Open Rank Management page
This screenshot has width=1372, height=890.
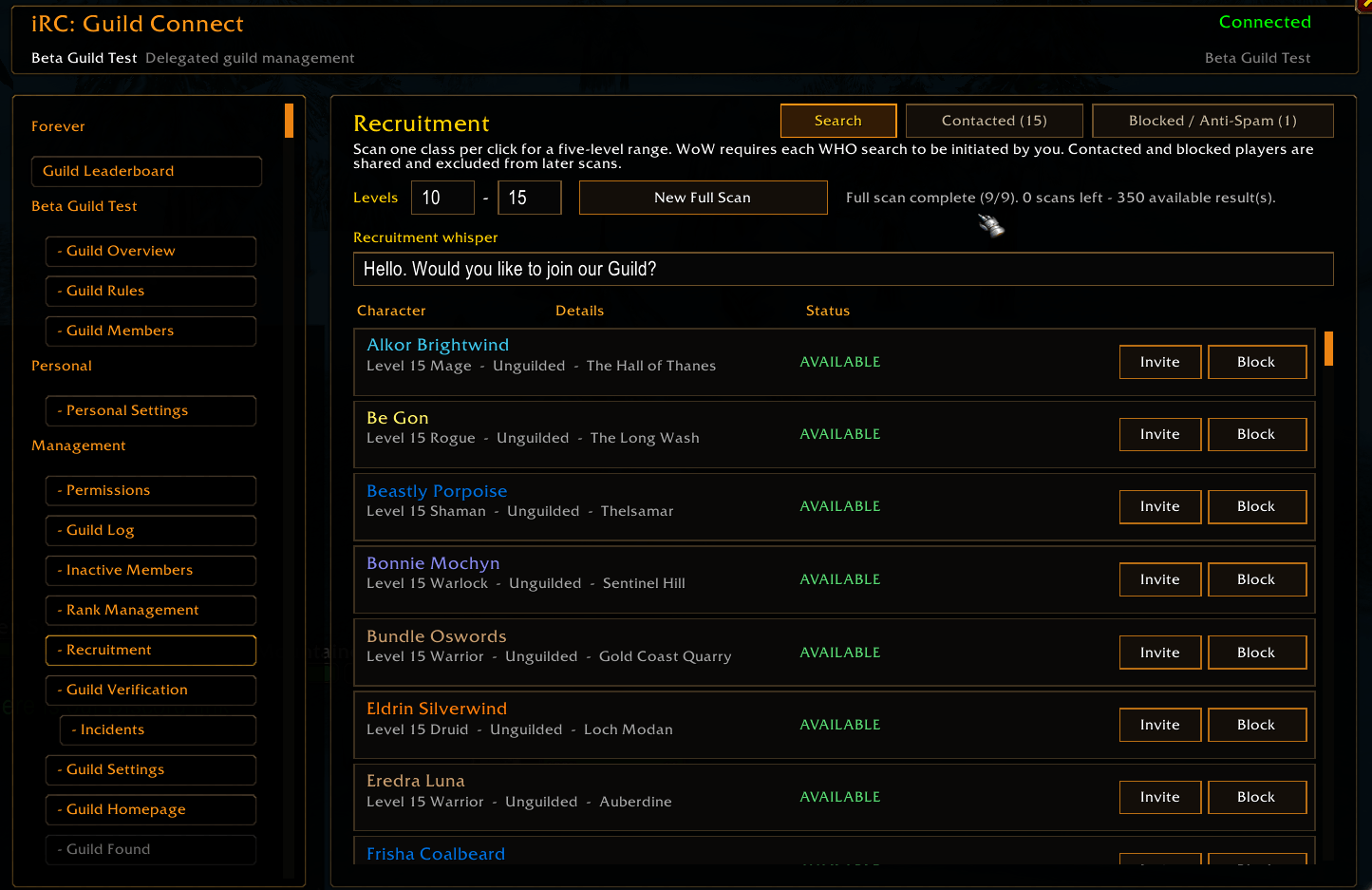coord(151,610)
